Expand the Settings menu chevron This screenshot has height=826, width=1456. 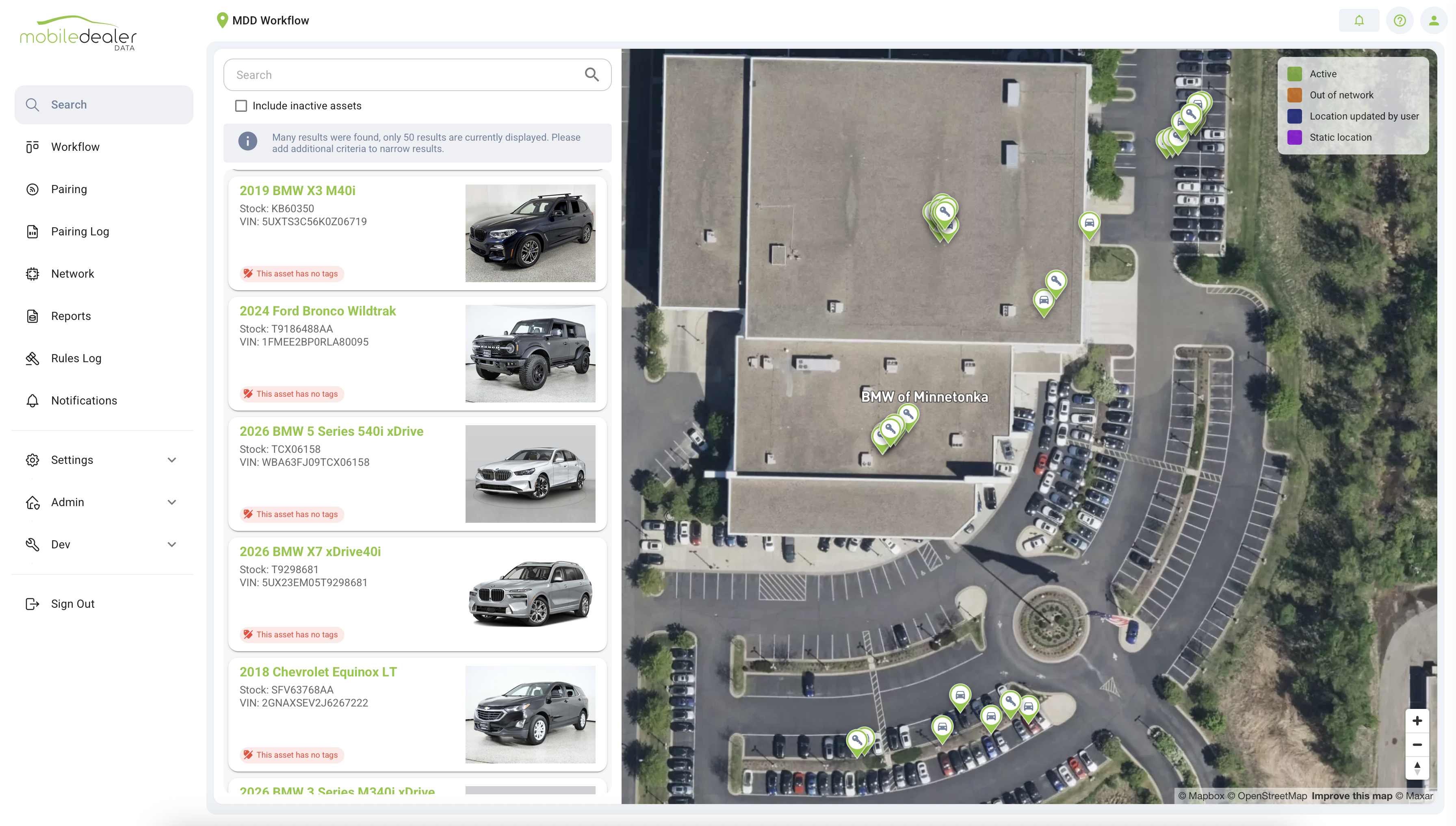[x=172, y=460]
